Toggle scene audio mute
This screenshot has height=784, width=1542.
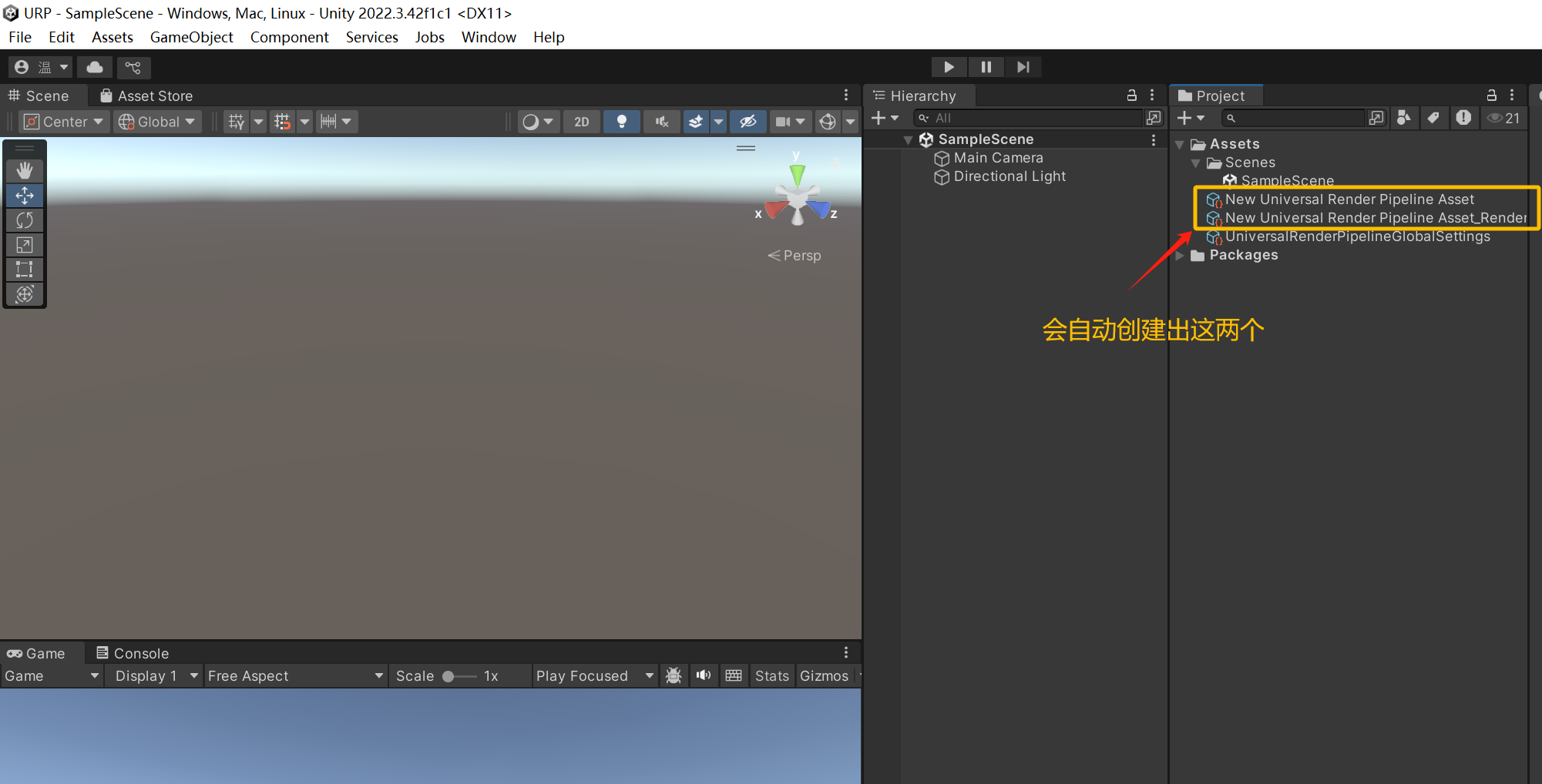pyautogui.click(x=662, y=122)
